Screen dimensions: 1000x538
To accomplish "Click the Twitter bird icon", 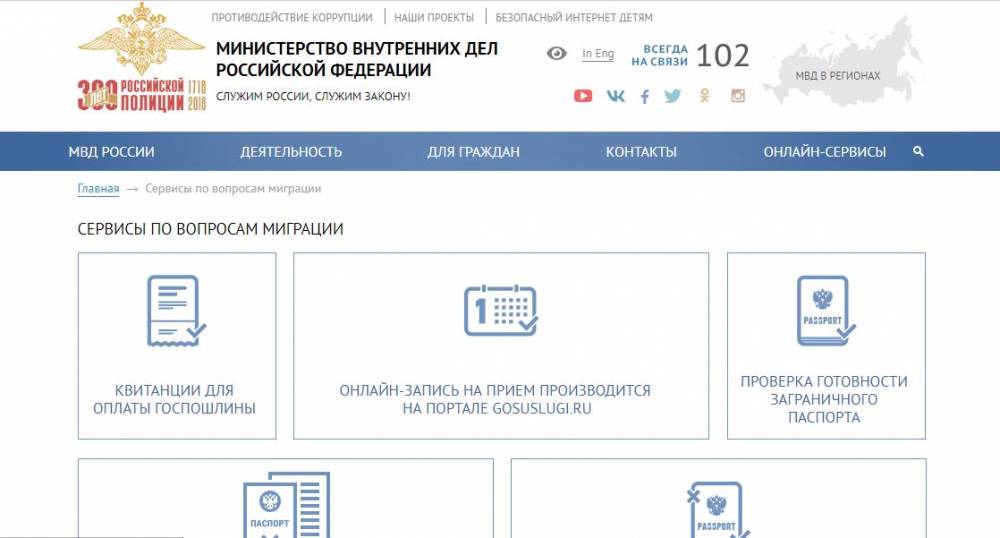I will 672,96.
